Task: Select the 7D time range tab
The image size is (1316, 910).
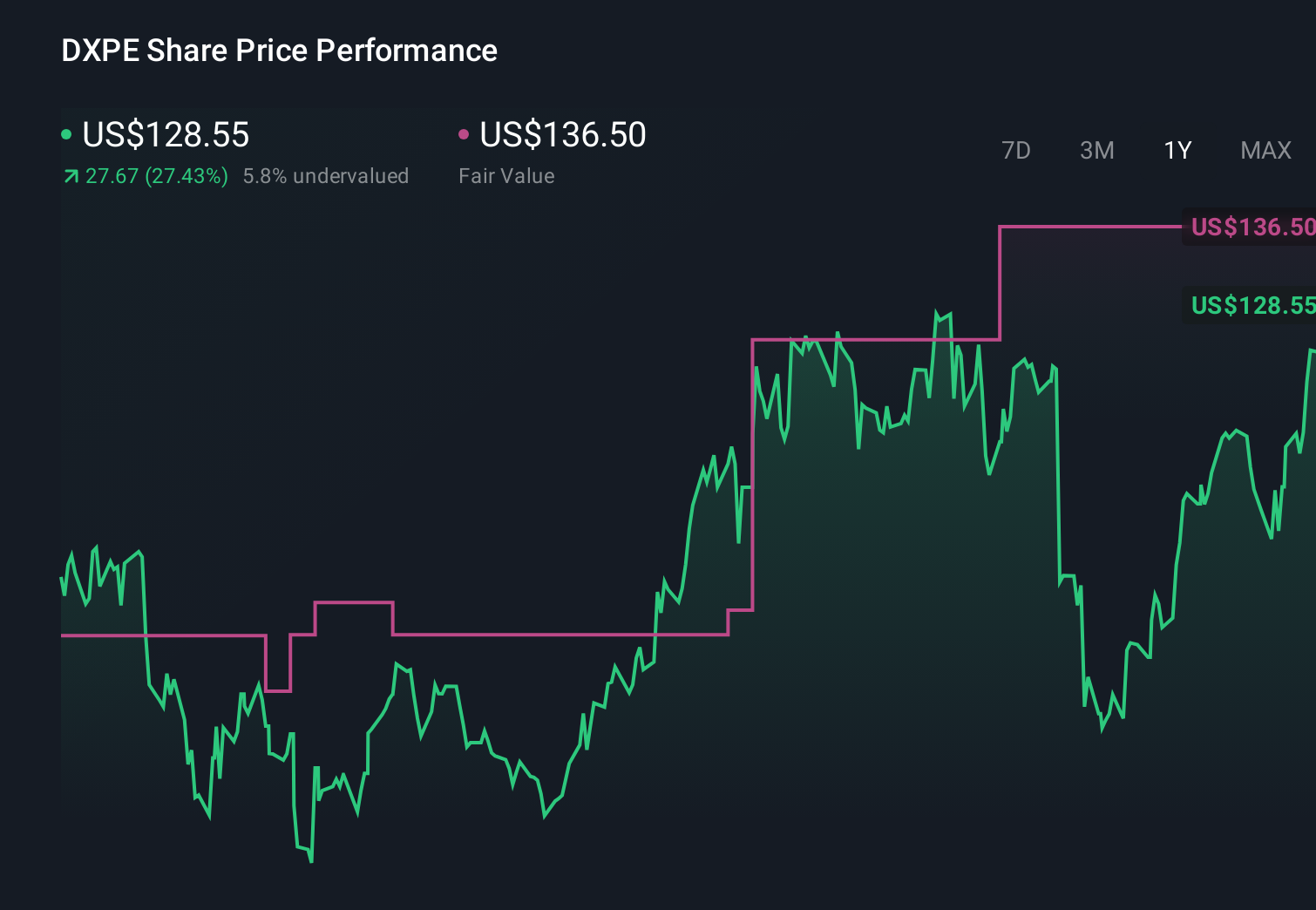Action: (x=1015, y=151)
